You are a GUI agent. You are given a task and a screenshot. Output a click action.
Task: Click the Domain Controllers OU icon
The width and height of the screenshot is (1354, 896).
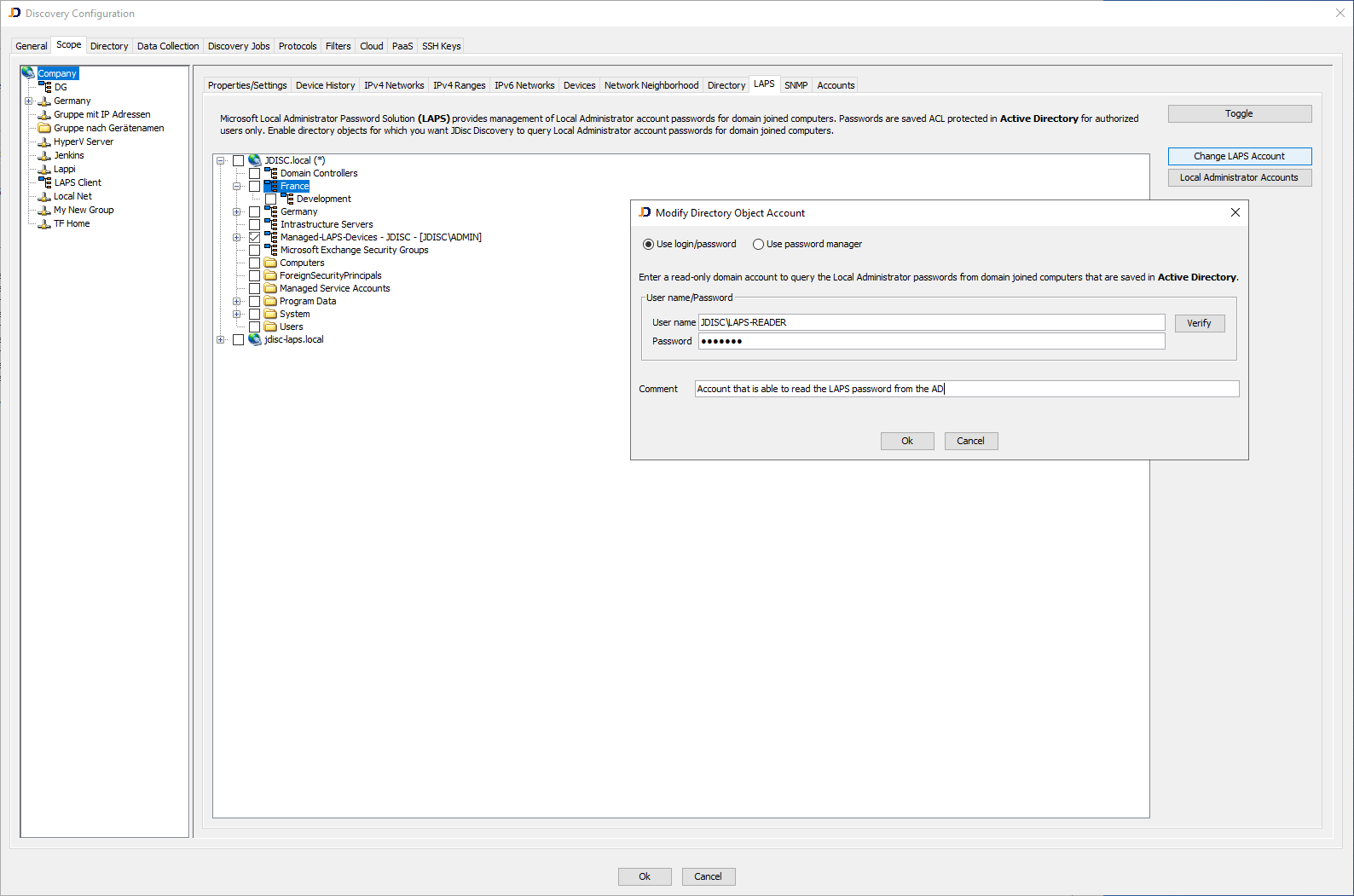tap(271, 173)
